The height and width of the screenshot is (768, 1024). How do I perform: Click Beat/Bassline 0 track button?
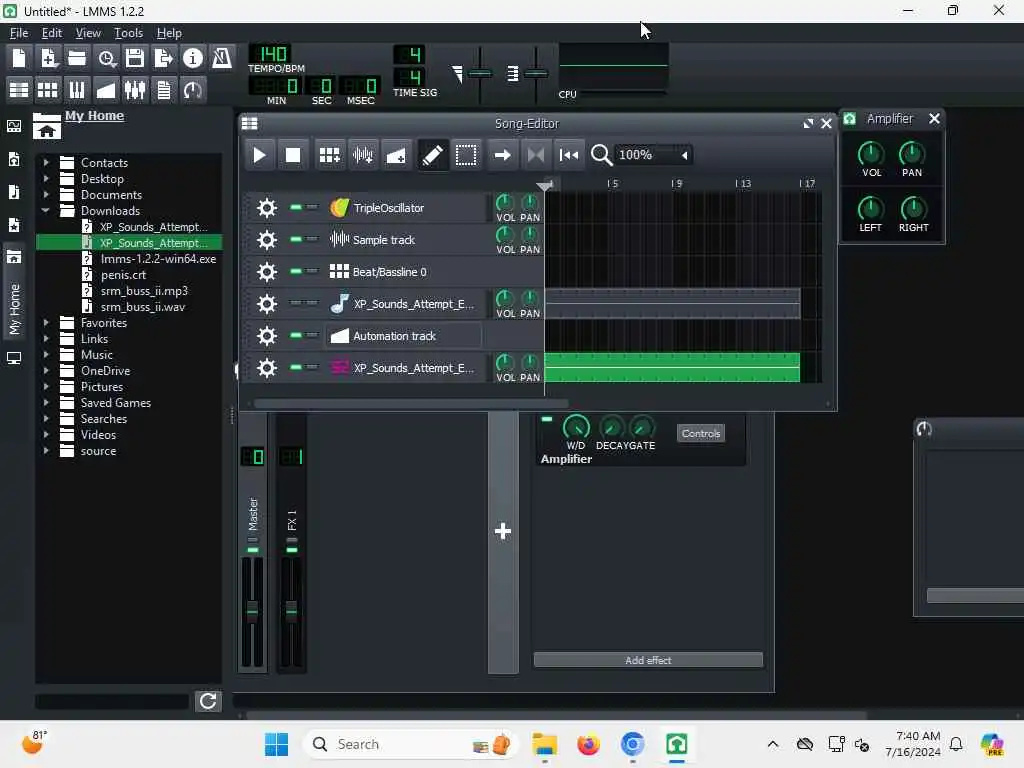click(404, 272)
